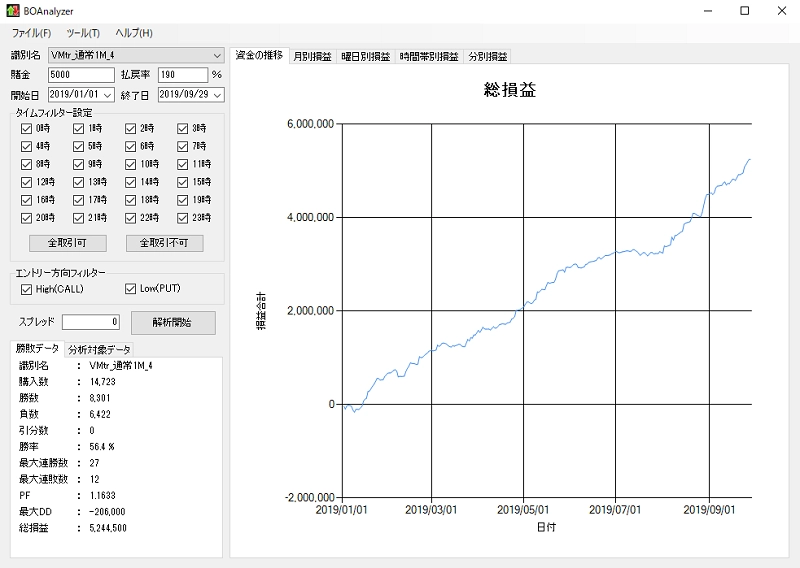Toggle the 21時 checkbox
The height and width of the screenshot is (568, 800).
coord(79,218)
